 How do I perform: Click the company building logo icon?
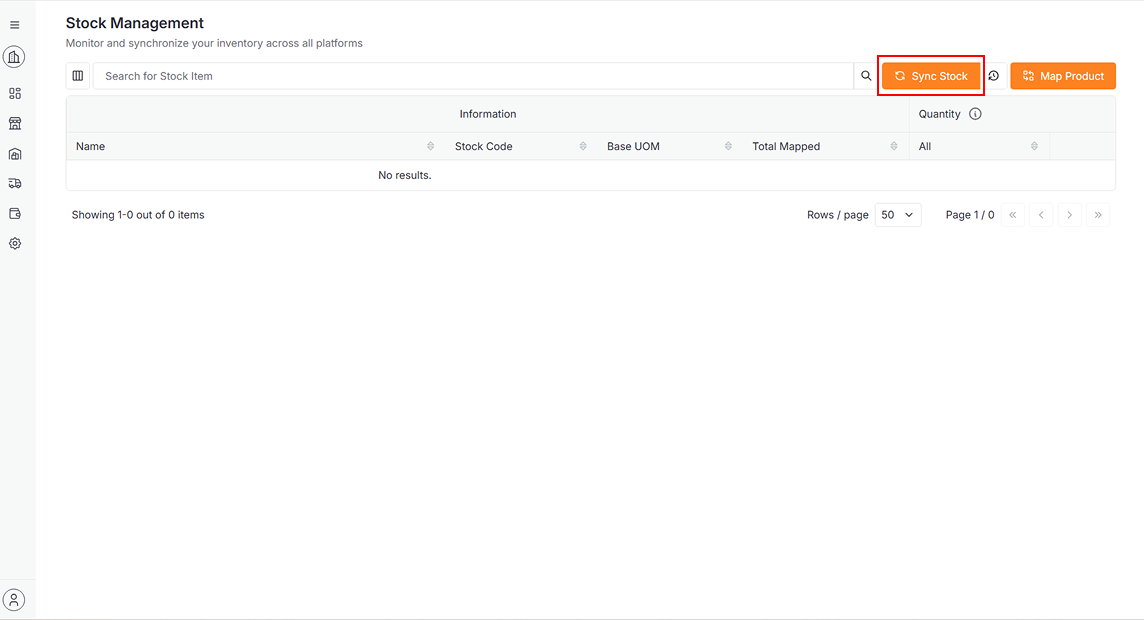point(14,57)
